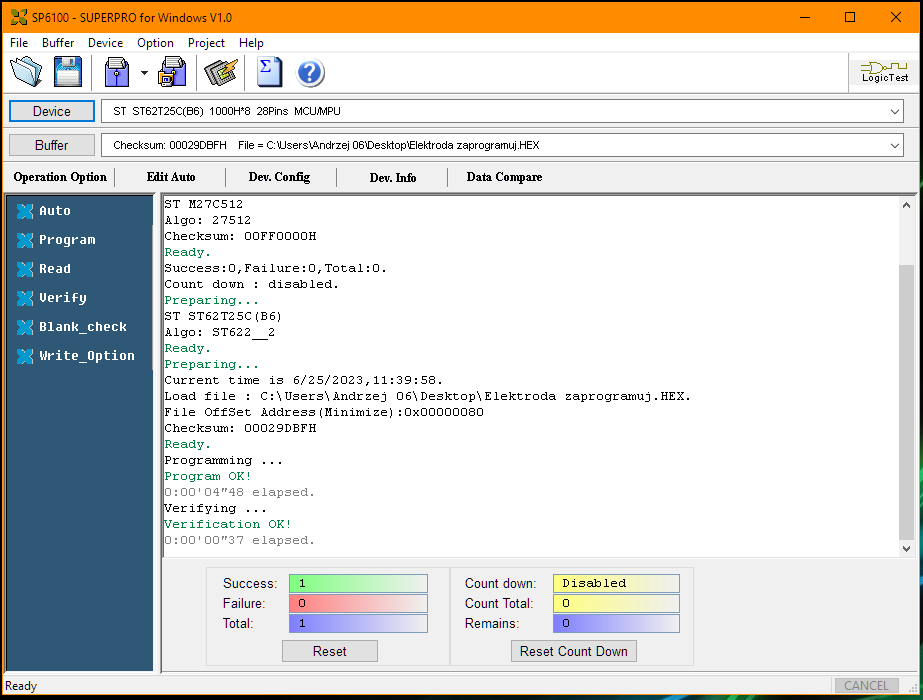The width and height of the screenshot is (923, 700).
Task: Open the Buffer menu
Action: click(x=58, y=43)
